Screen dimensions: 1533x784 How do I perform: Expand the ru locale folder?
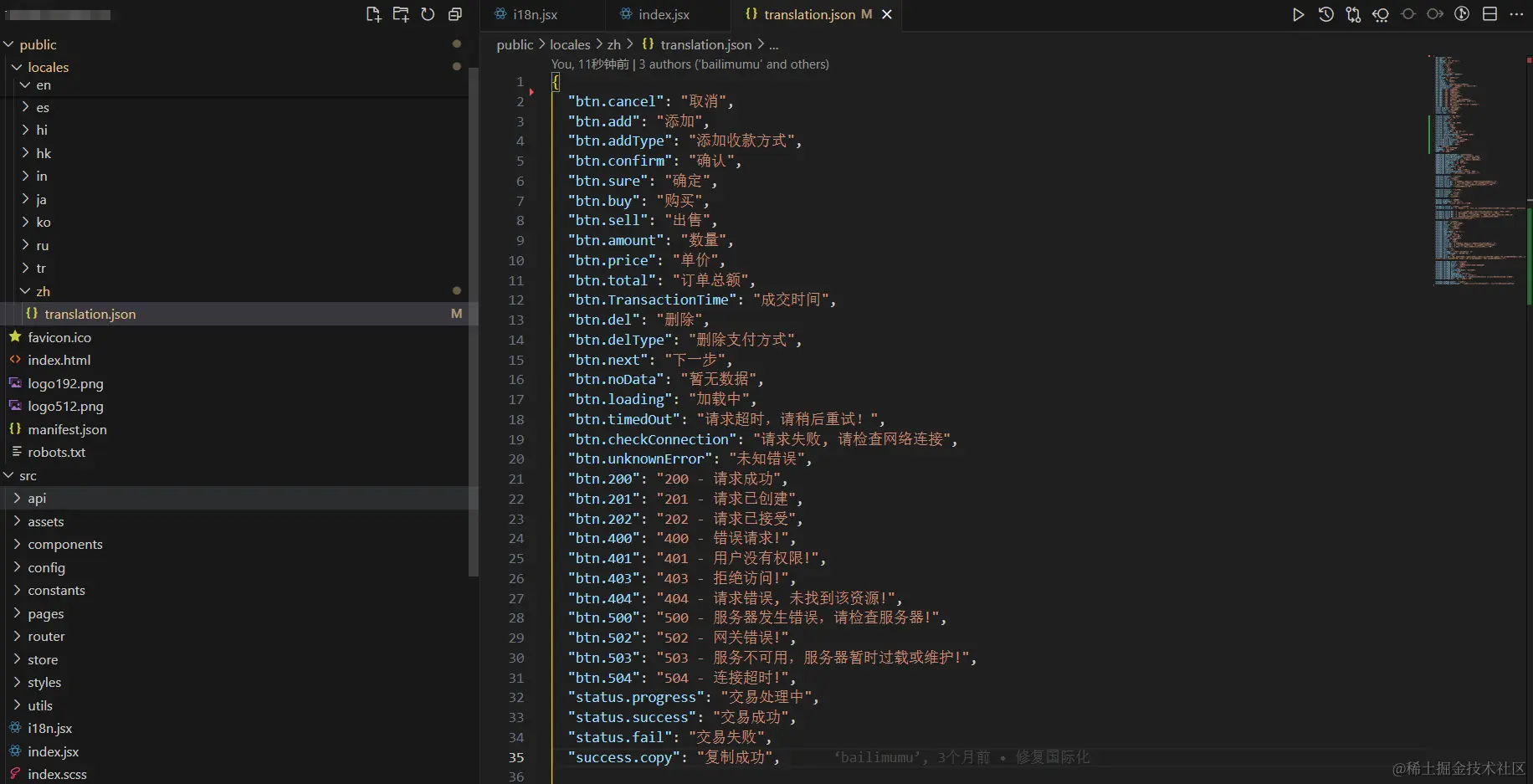(x=25, y=245)
